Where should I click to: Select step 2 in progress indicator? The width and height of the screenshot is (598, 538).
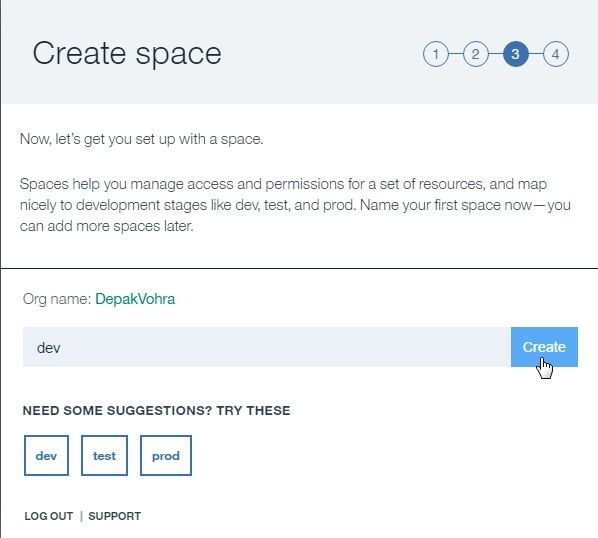pyautogui.click(x=476, y=54)
